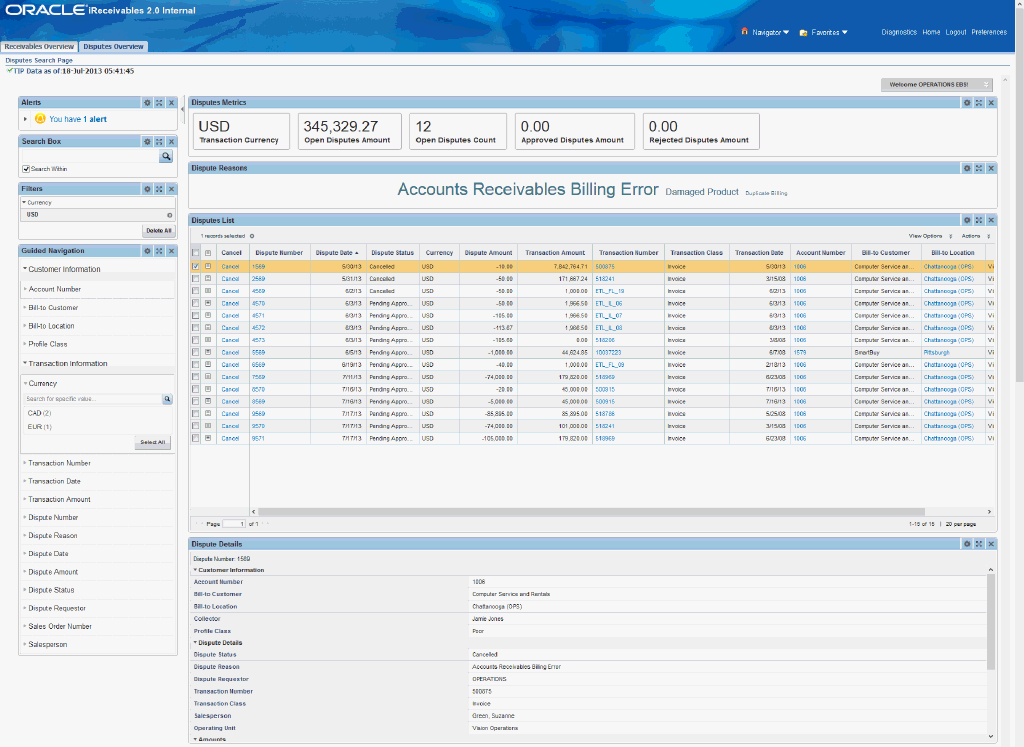Open Dispute Details settings gear

click(x=967, y=544)
